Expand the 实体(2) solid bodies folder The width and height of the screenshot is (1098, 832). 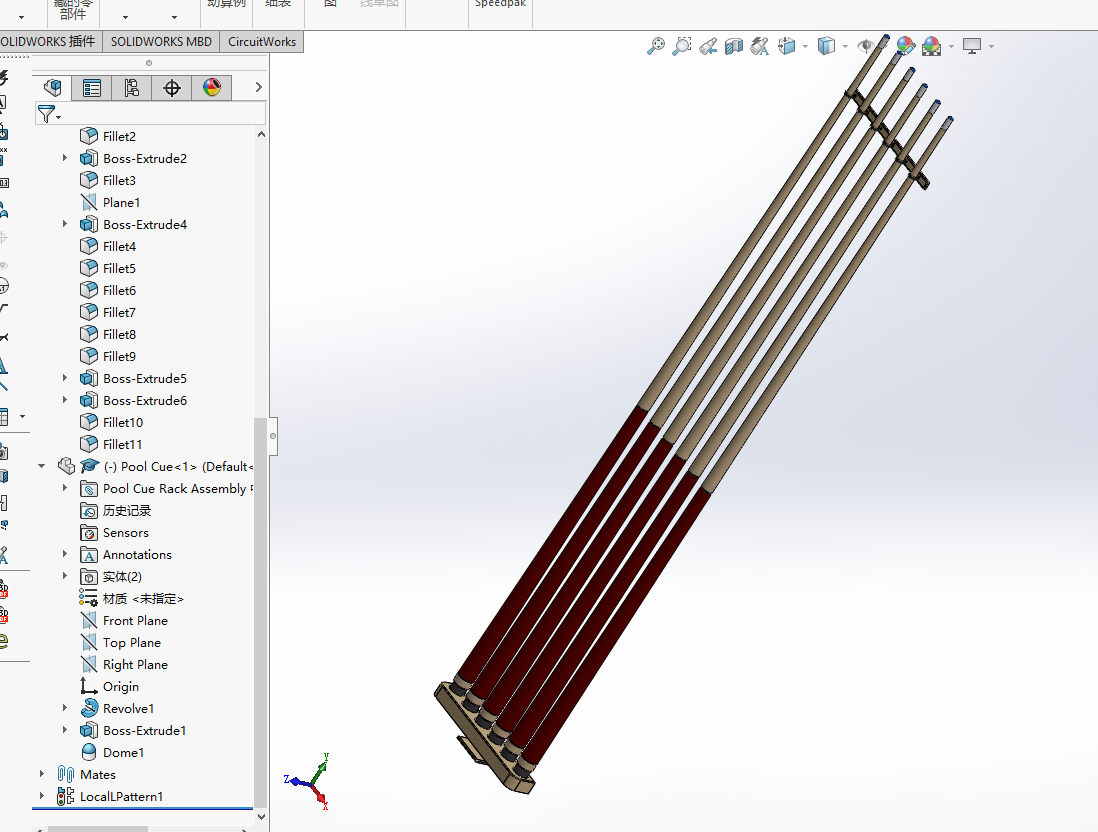point(64,576)
